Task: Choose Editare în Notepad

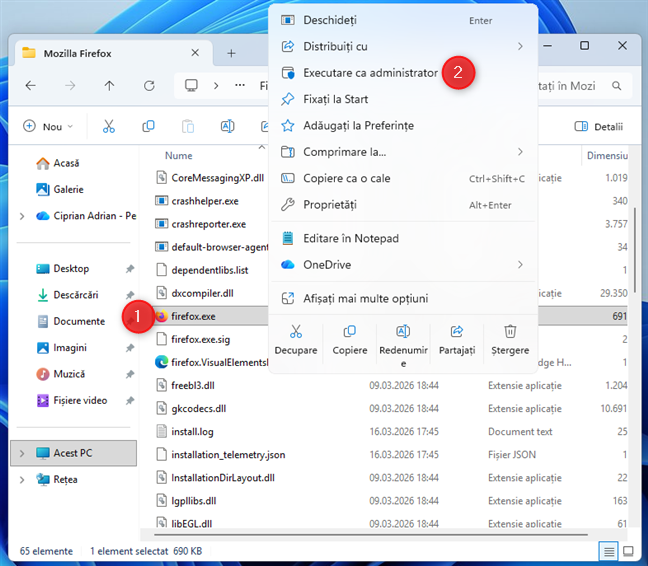Action: (x=403, y=238)
